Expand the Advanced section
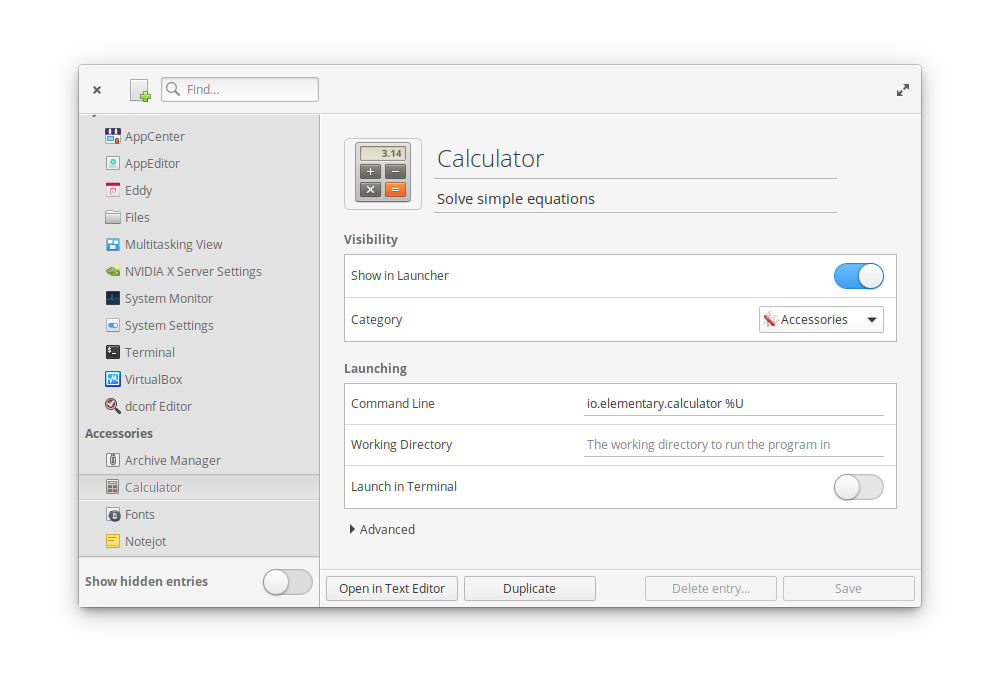This screenshot has height=700, width=1000. 382,529
